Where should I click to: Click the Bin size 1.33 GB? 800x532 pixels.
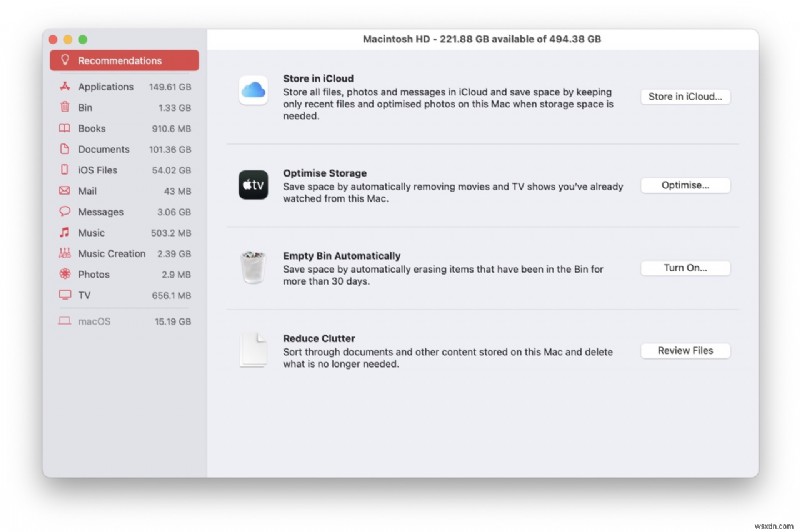tap(174, 108)
